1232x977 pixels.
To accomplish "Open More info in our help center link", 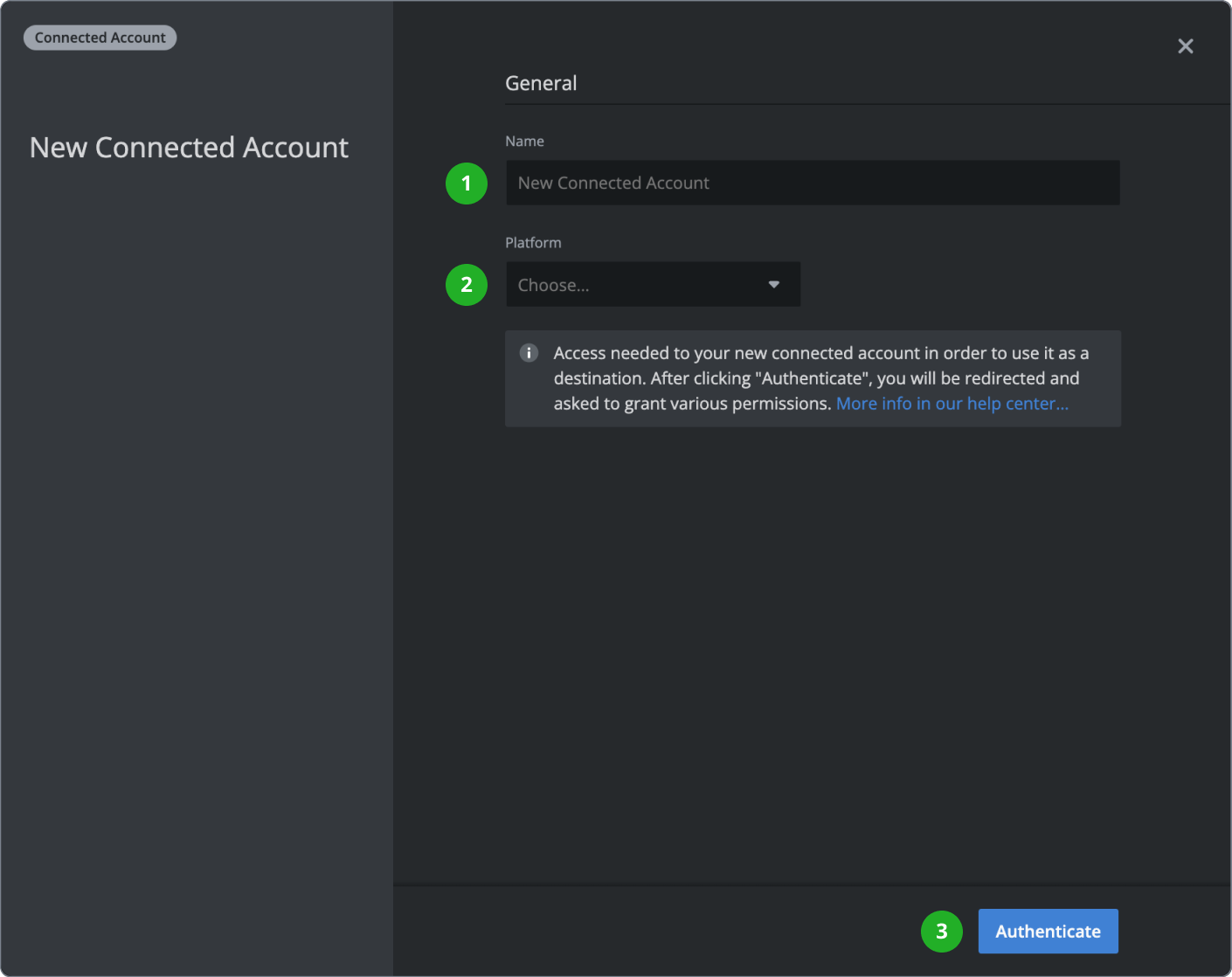I will (952, 403).
